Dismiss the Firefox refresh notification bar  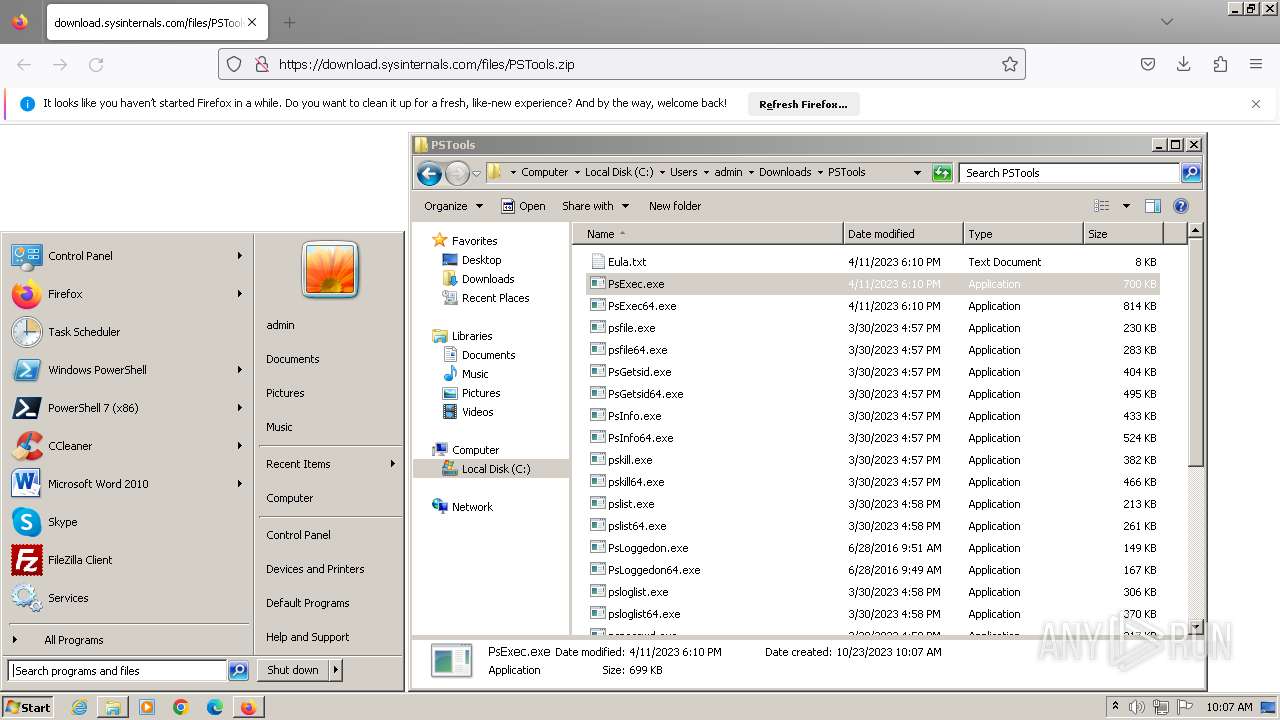tap(1256, 104)
